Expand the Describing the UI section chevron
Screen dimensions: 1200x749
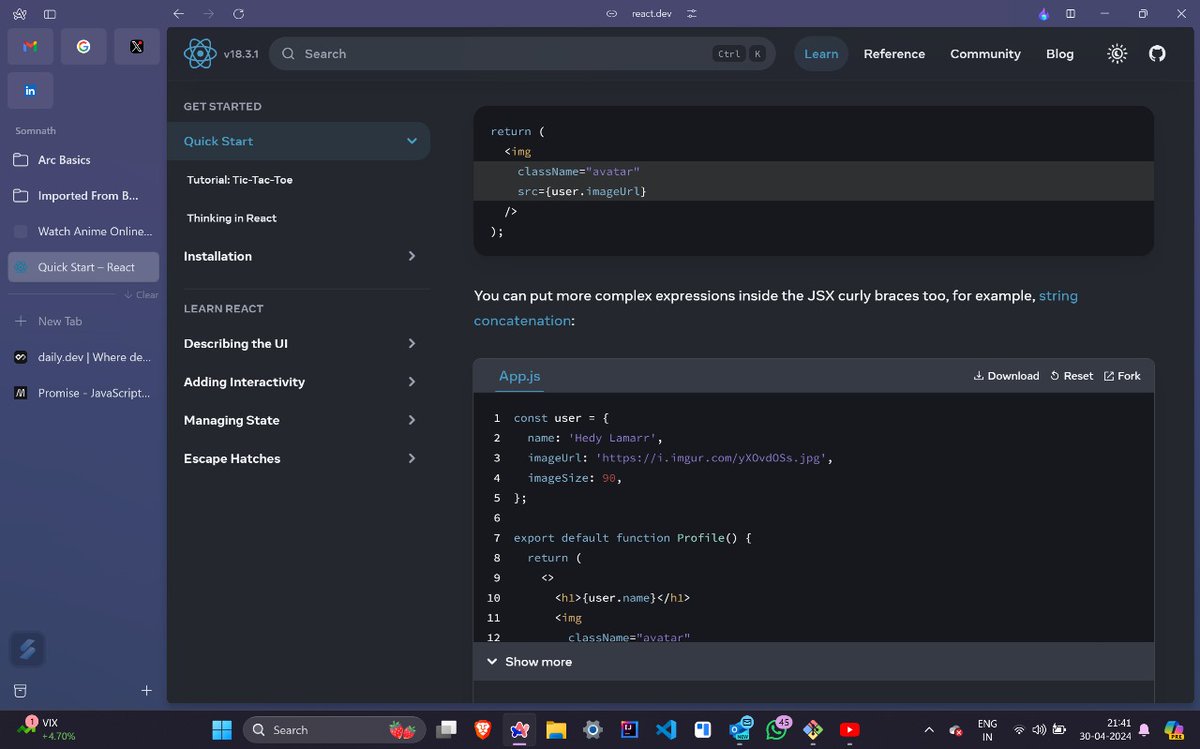(412, 343)
